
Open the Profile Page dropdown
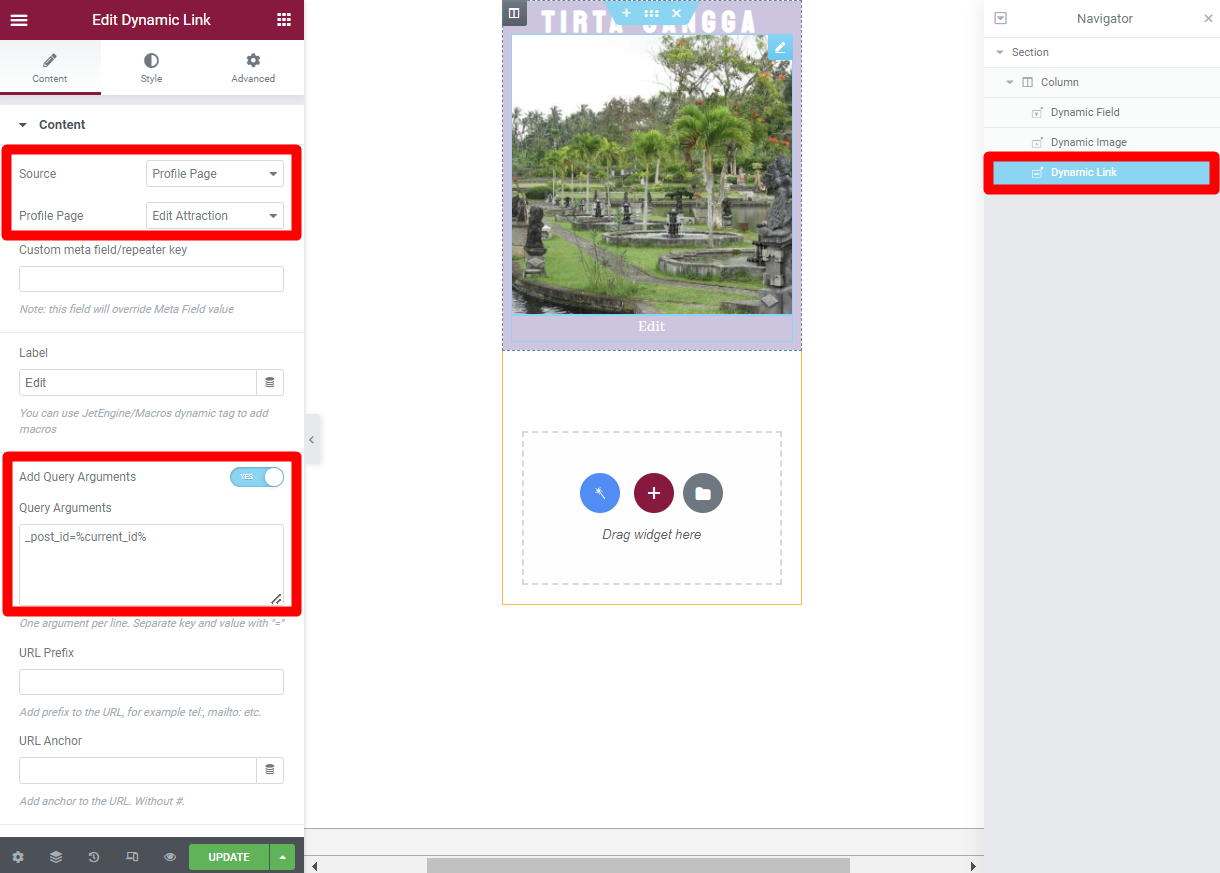coord(215,216)
